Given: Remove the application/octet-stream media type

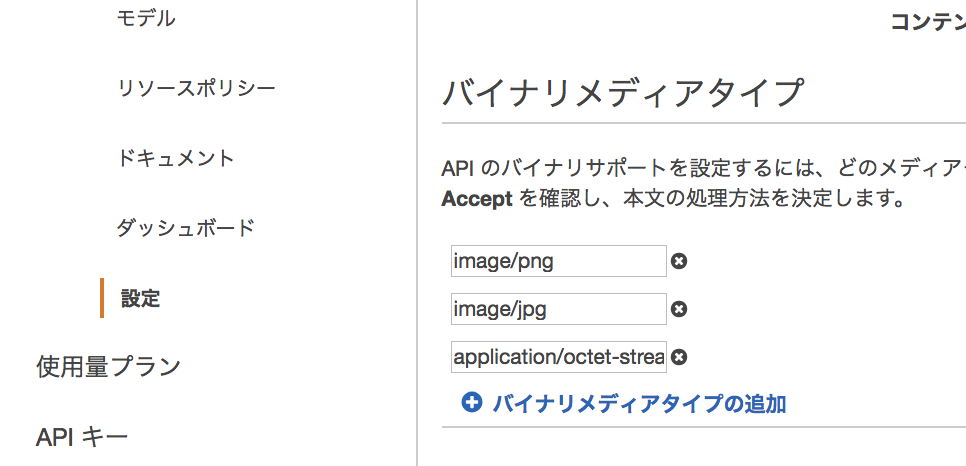Looking at the screenshot, I should (679, 357).
